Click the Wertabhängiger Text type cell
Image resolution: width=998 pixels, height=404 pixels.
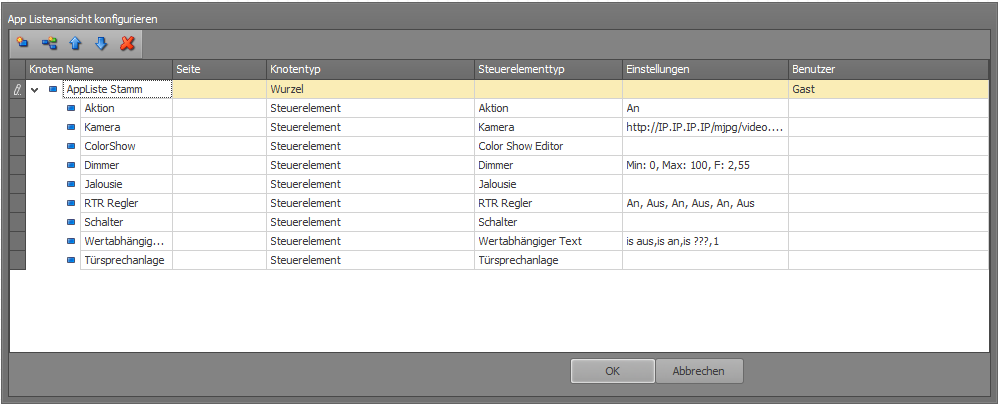point(548,242)
